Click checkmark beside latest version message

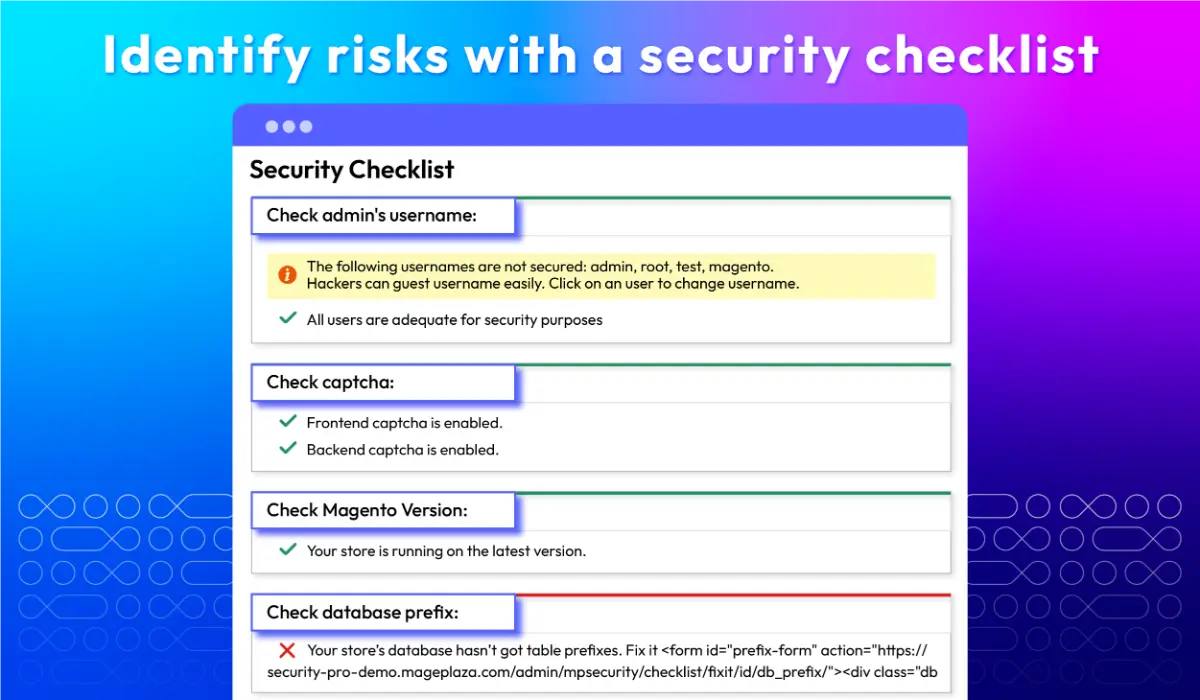click(x=288, y=550)
